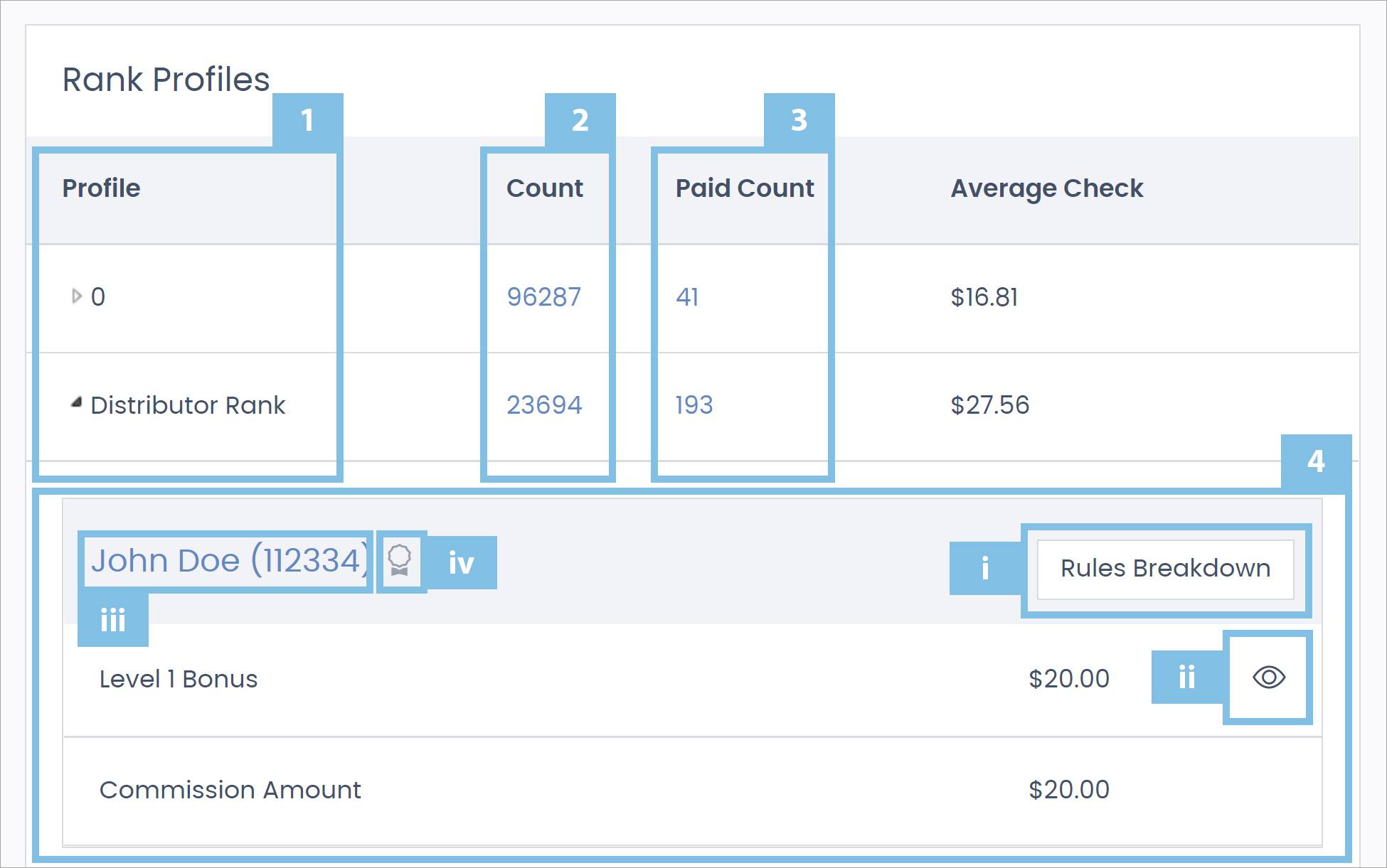The height and width of the screenshot is (868, 1387).
Task: Click the $16.81 average check value
Action: tap(984, 297)
